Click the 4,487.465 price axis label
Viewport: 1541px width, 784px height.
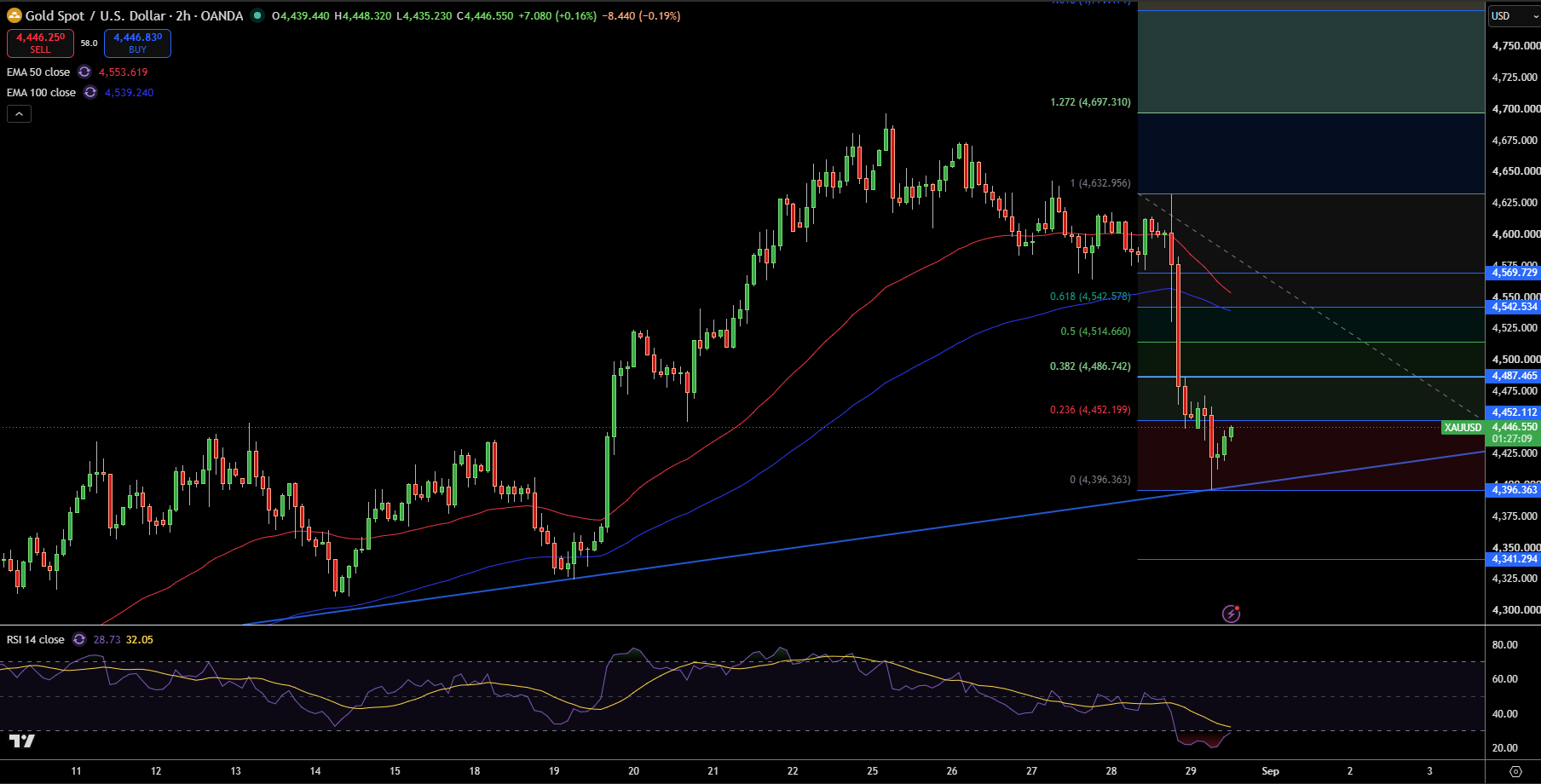coord(1514,376)
